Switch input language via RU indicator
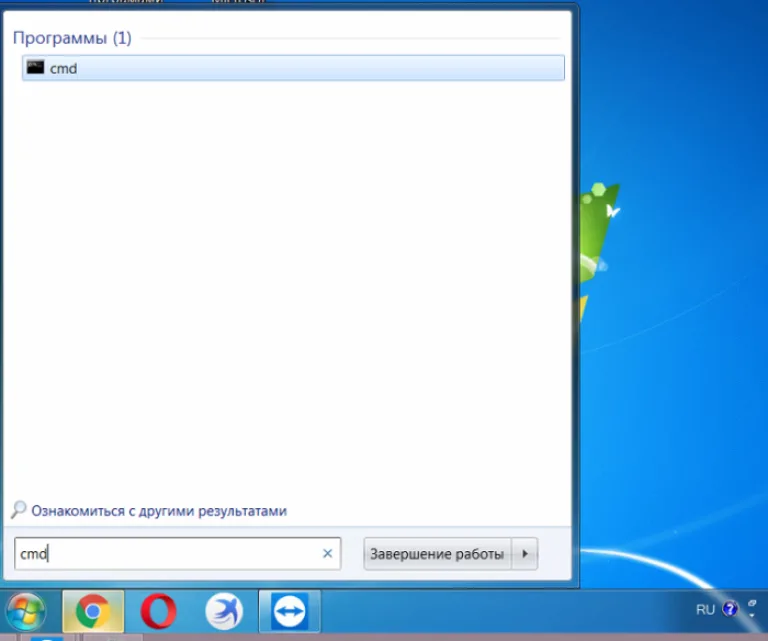Image resolution: width=768 pixels, height=641 pixels. (x=705, y=610)
